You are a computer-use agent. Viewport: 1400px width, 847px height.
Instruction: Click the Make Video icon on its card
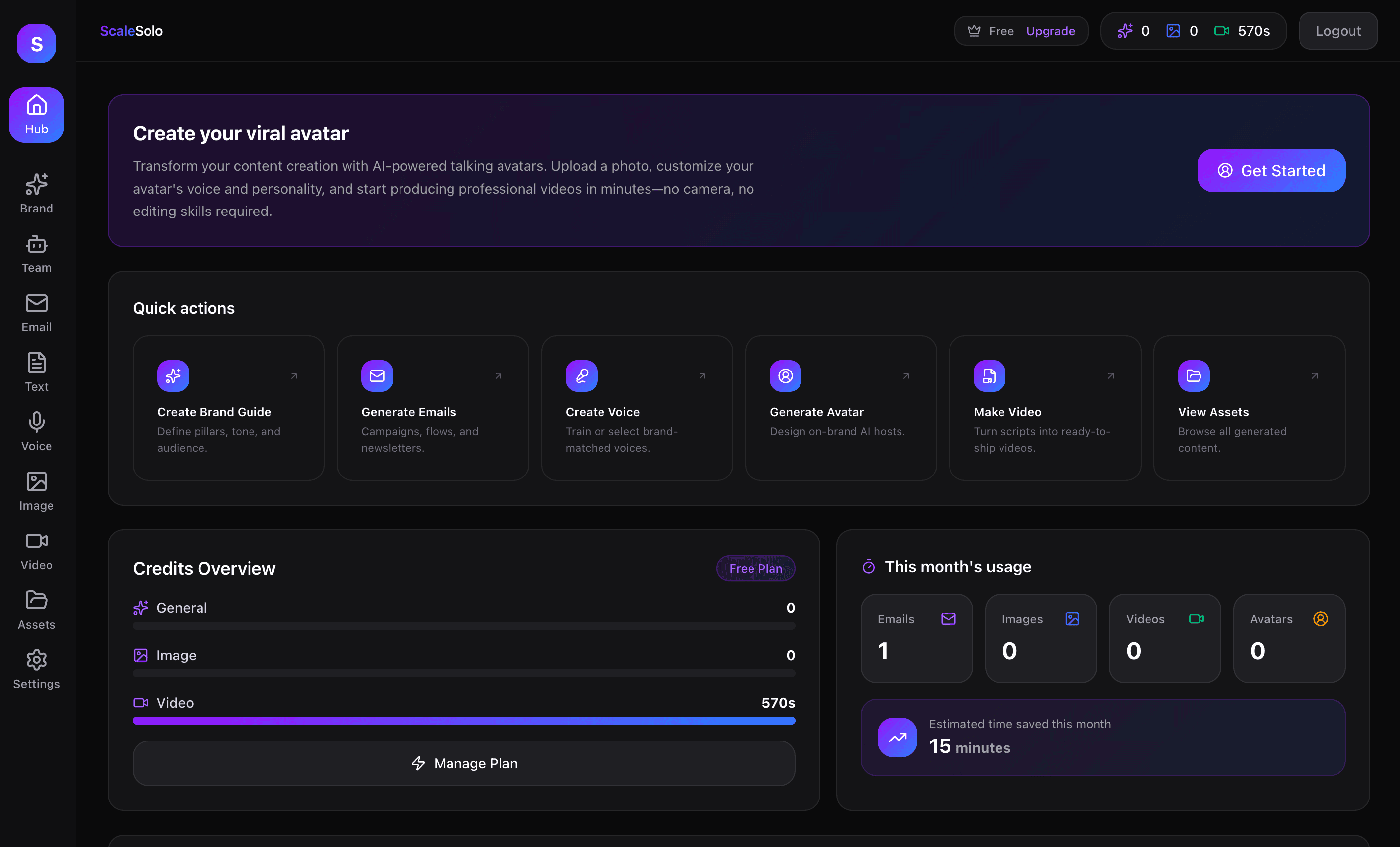[989, 376]
